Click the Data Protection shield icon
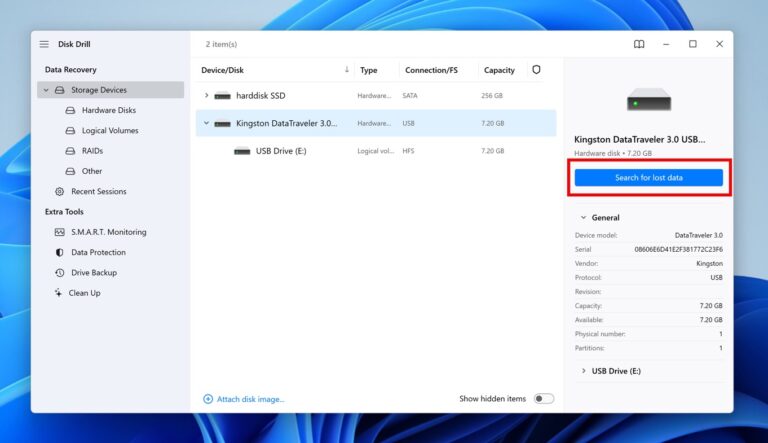 tap(59, 252)
